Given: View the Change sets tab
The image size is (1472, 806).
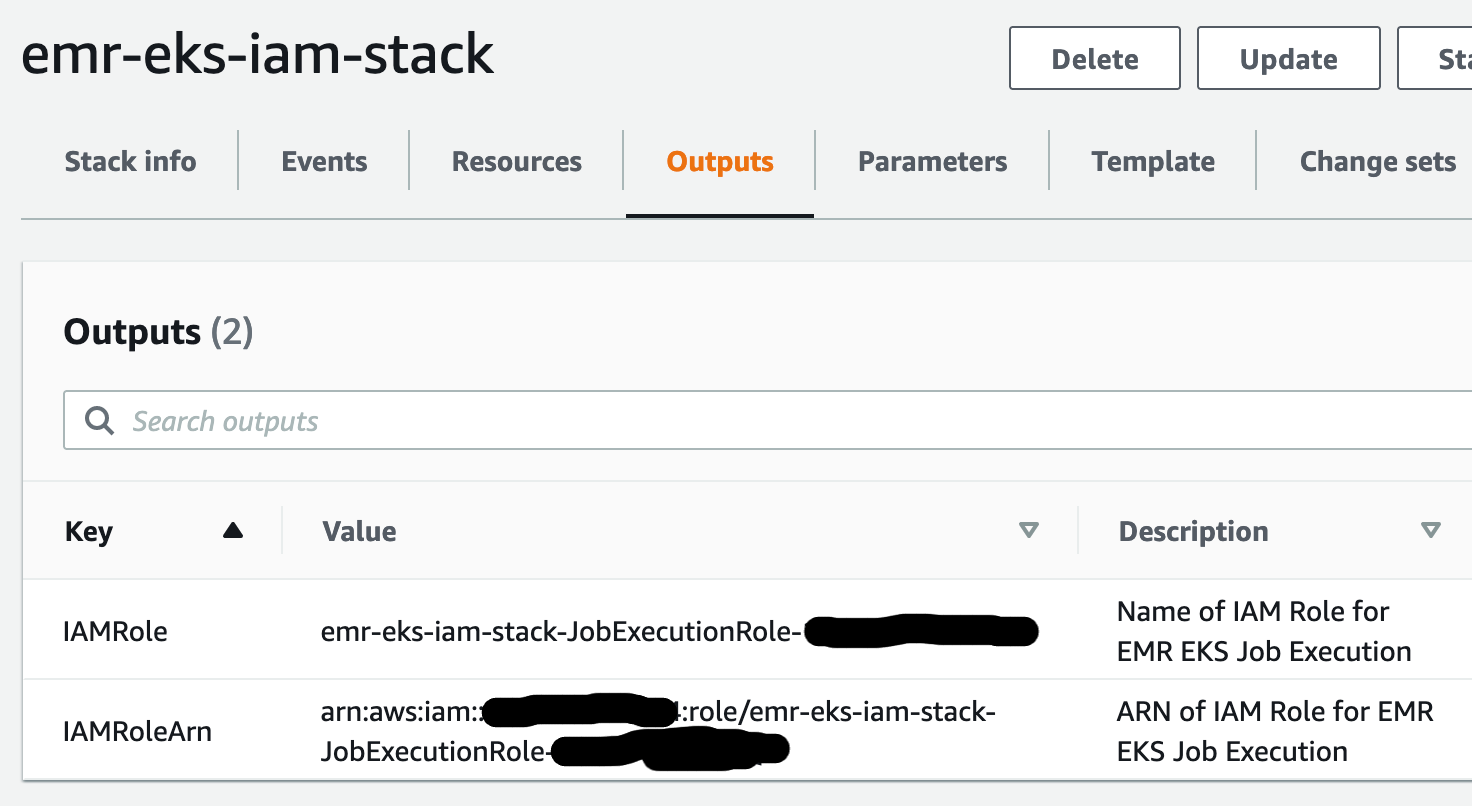Looking at the screenshot, I should coord(1377,161).
